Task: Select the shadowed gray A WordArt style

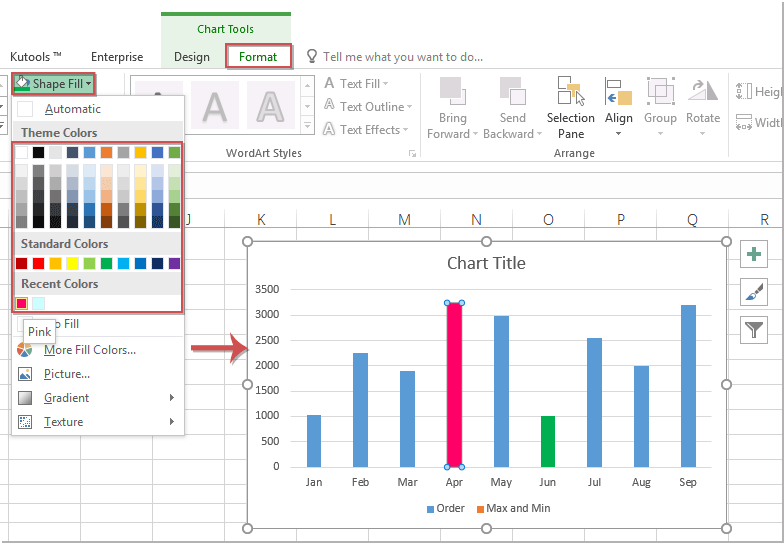Action: 214,107
